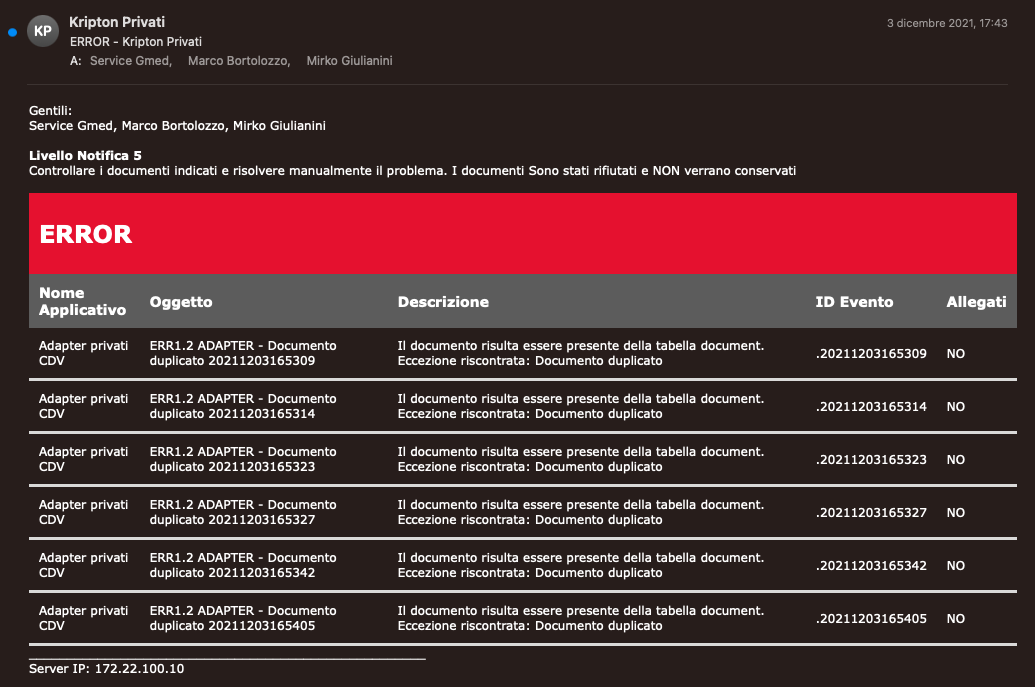Screen dimensions: 1035x687
Task: Open sender name Kripton Privati
Action: [x=117, y=22]
